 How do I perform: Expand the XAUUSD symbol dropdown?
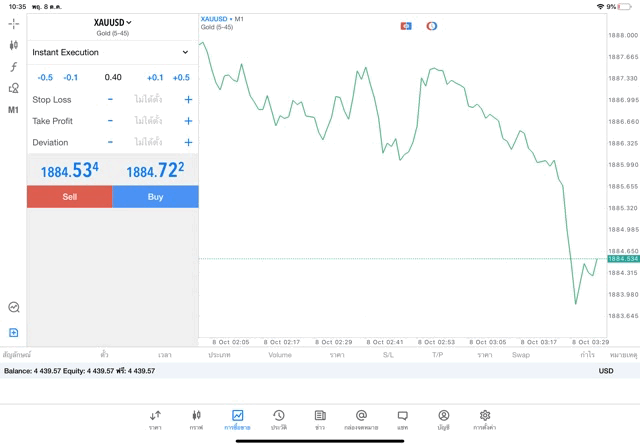tap(113, 22)
